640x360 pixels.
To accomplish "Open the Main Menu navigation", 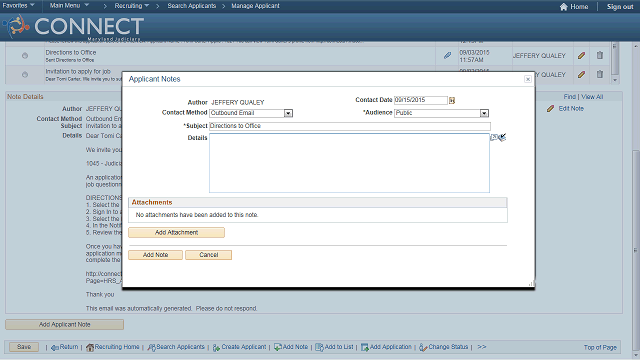I will (69, 6).
